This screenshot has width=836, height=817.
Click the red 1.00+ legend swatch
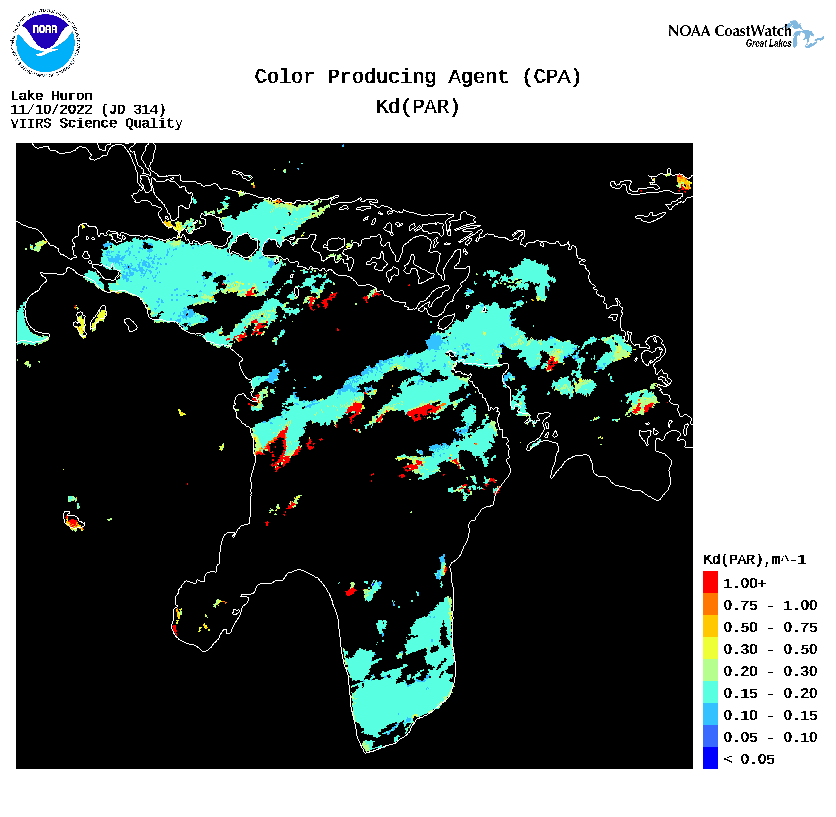click(x=710, y=582)
